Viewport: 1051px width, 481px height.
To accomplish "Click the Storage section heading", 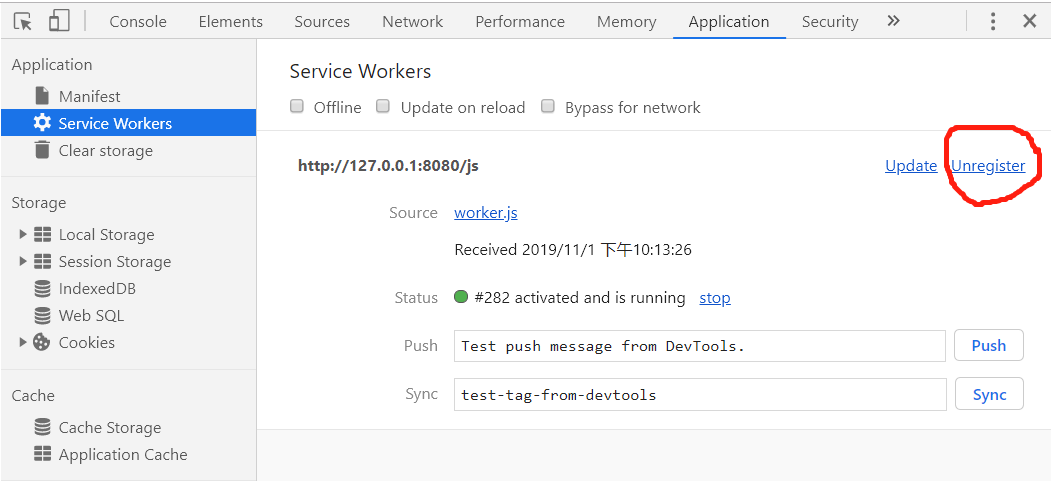I will click(39, 202).
